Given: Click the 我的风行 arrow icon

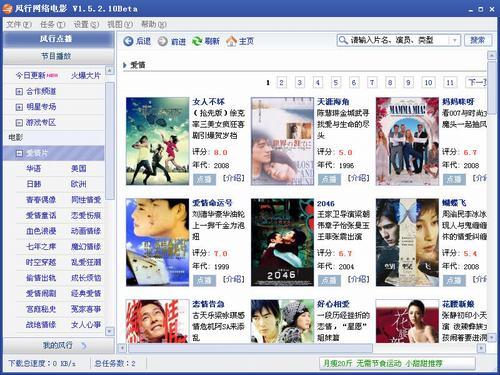Looking at the screenshot, I should pyautogui.click(x=84, y=346).
